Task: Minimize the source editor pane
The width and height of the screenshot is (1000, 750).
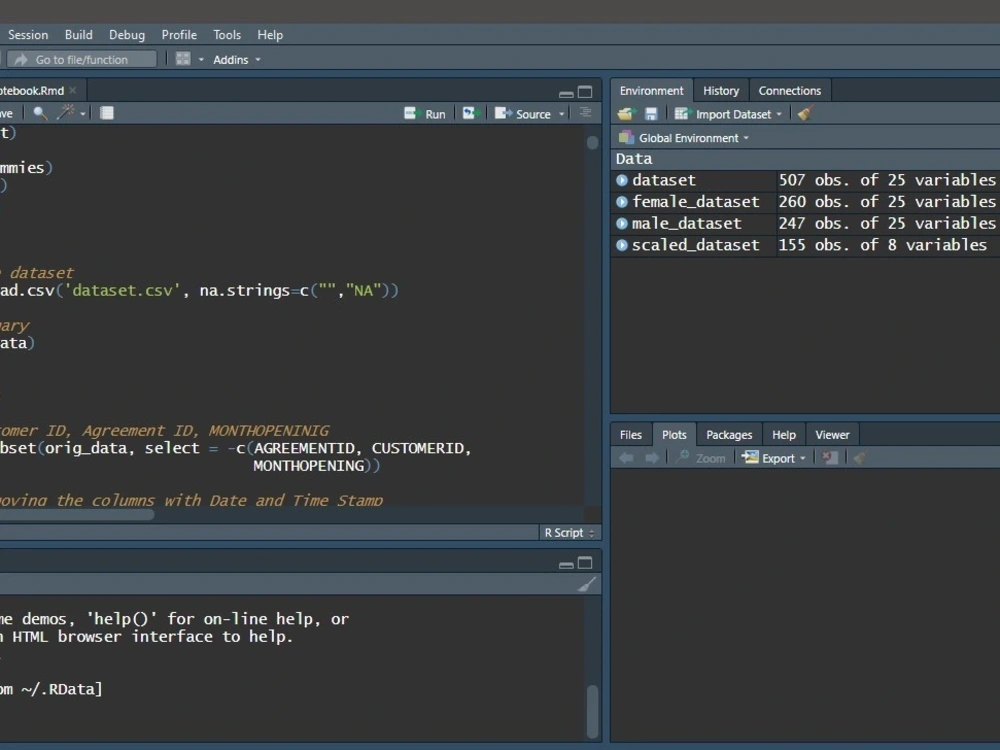Action: 566,93
